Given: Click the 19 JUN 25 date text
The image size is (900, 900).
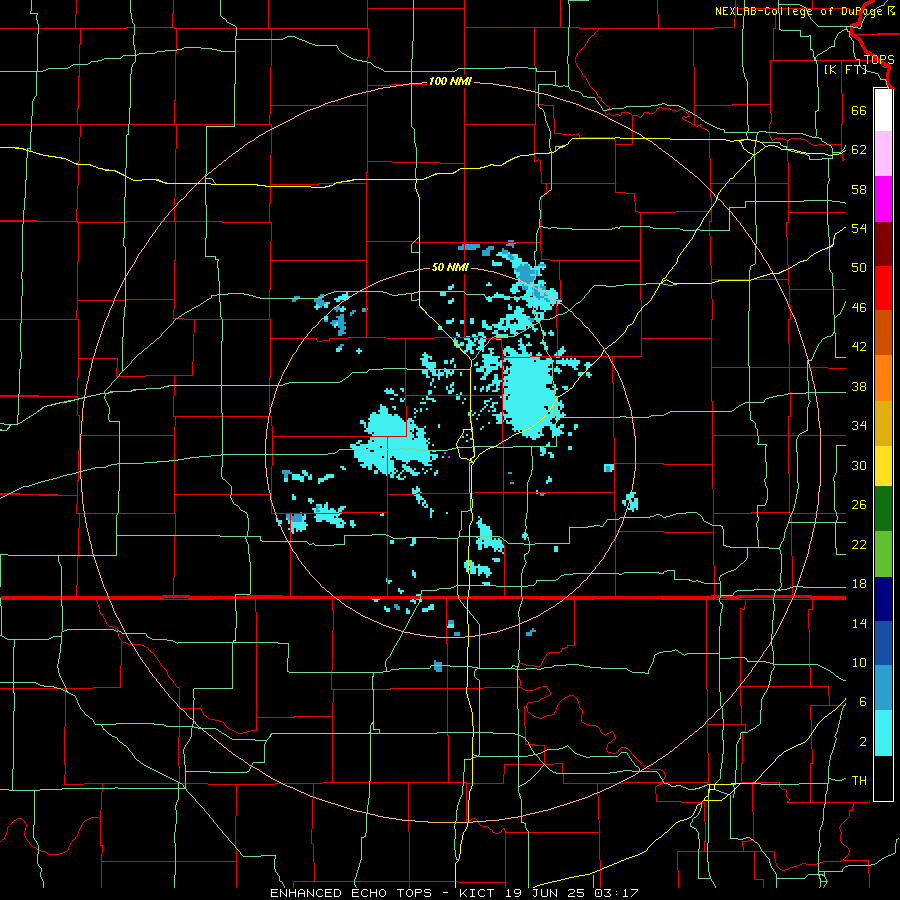Looking at the screenshot, I should point(546,893).
